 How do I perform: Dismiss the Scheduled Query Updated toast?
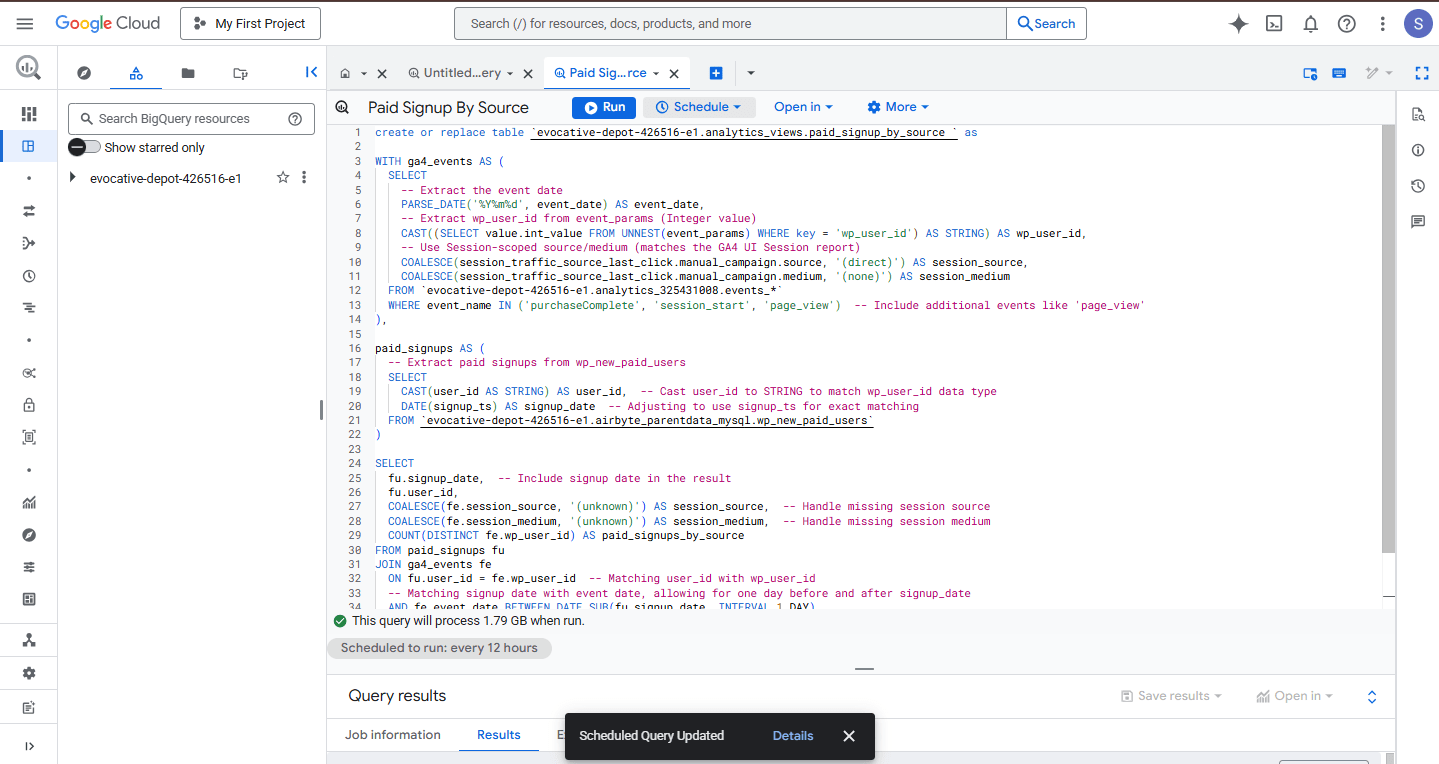tap(849, 735)
